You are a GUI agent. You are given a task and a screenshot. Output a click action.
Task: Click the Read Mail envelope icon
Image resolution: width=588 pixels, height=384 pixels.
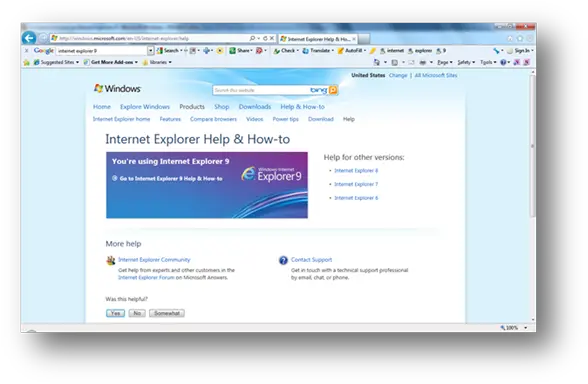[x=411, y=62]
